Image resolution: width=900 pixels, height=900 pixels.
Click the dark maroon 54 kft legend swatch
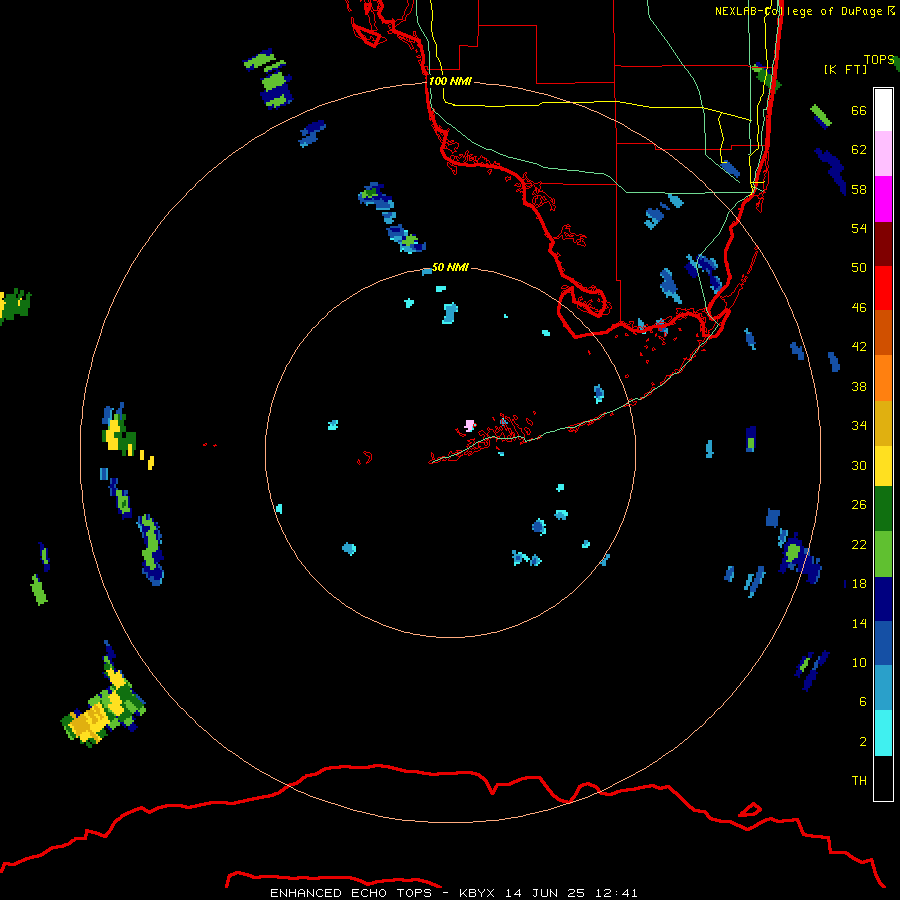pyautogui.click(x=883, y=243)
